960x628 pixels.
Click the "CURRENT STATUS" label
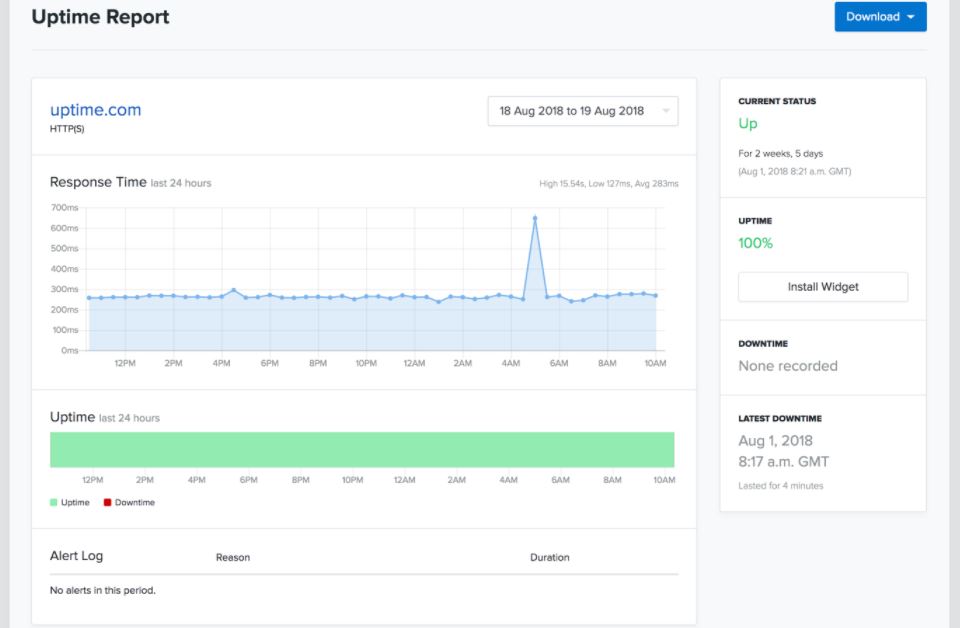point(777,101)
